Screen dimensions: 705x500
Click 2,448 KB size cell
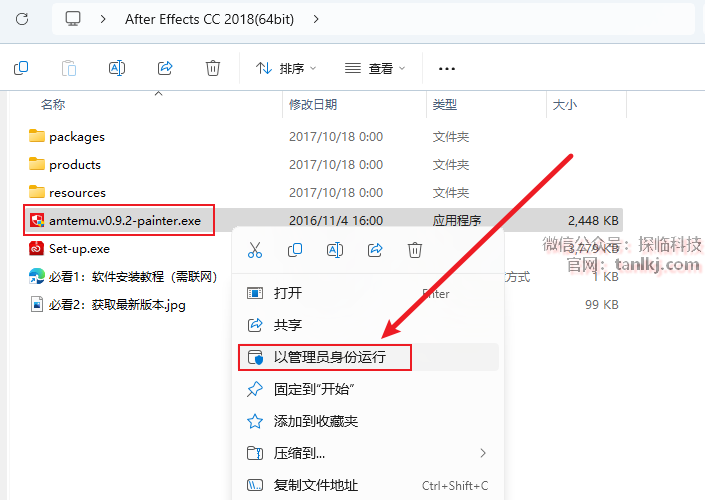pyautogui.click(x=593, y=221)
